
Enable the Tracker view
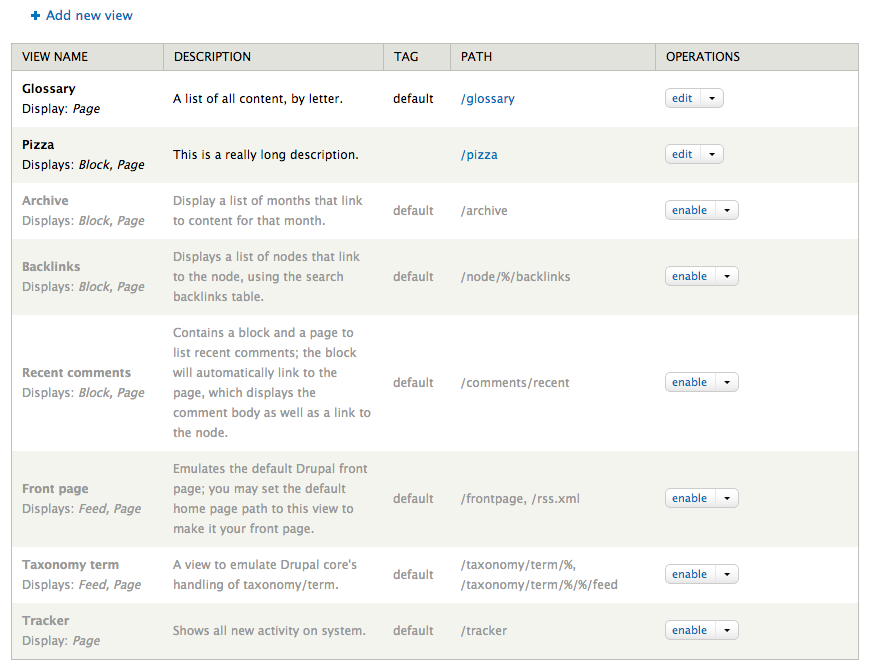point(690,630)
